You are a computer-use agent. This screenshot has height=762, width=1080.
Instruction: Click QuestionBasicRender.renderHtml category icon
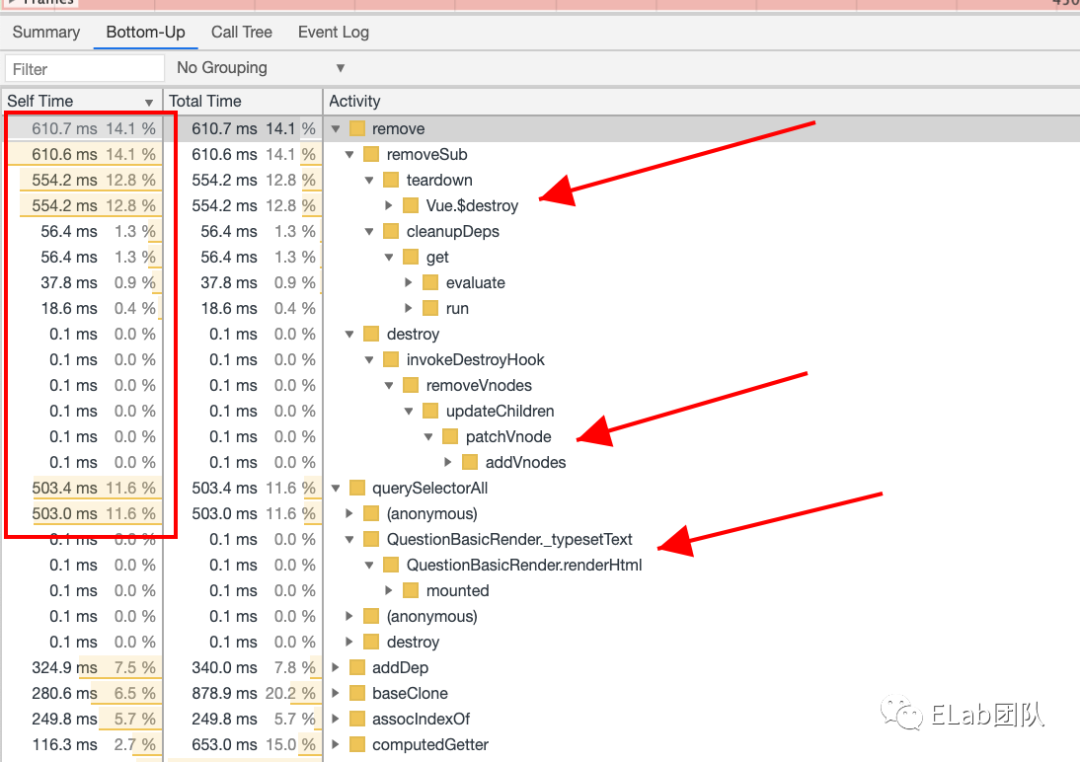391,565
